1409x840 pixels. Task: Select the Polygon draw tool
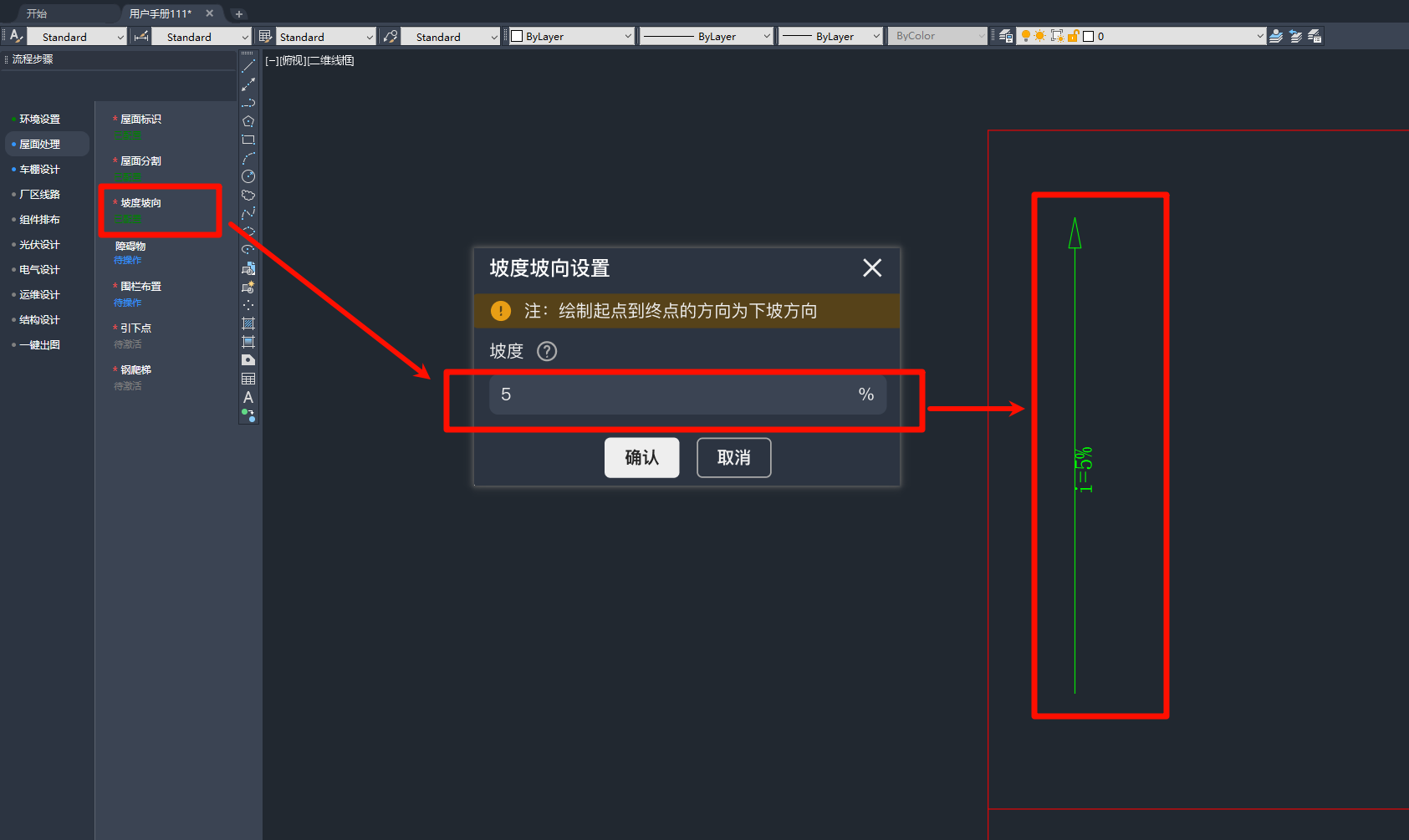click(248, 121)
